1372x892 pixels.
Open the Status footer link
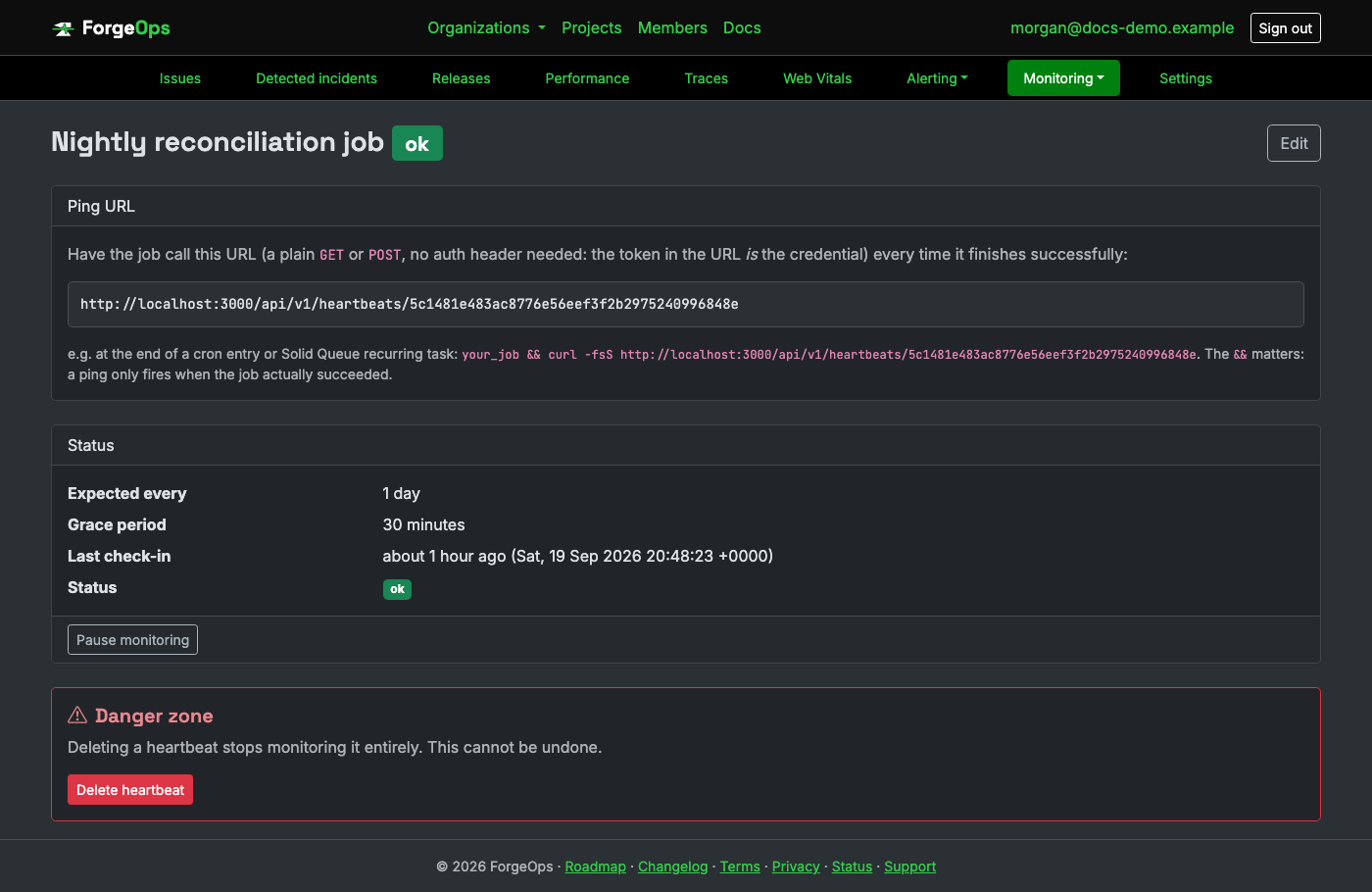[852, 867]
